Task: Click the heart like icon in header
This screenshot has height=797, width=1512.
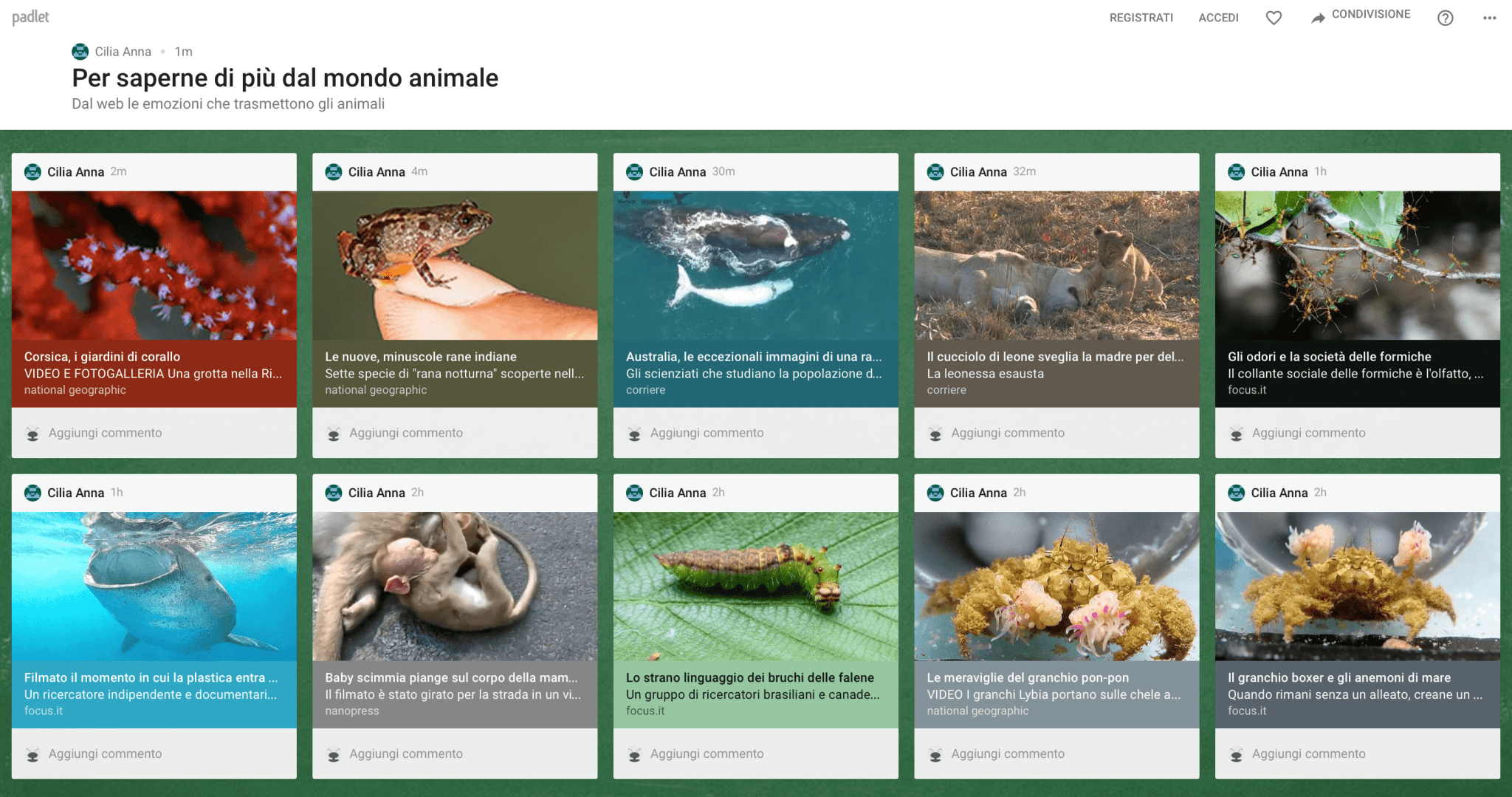Action: [x=1274, y=18]
